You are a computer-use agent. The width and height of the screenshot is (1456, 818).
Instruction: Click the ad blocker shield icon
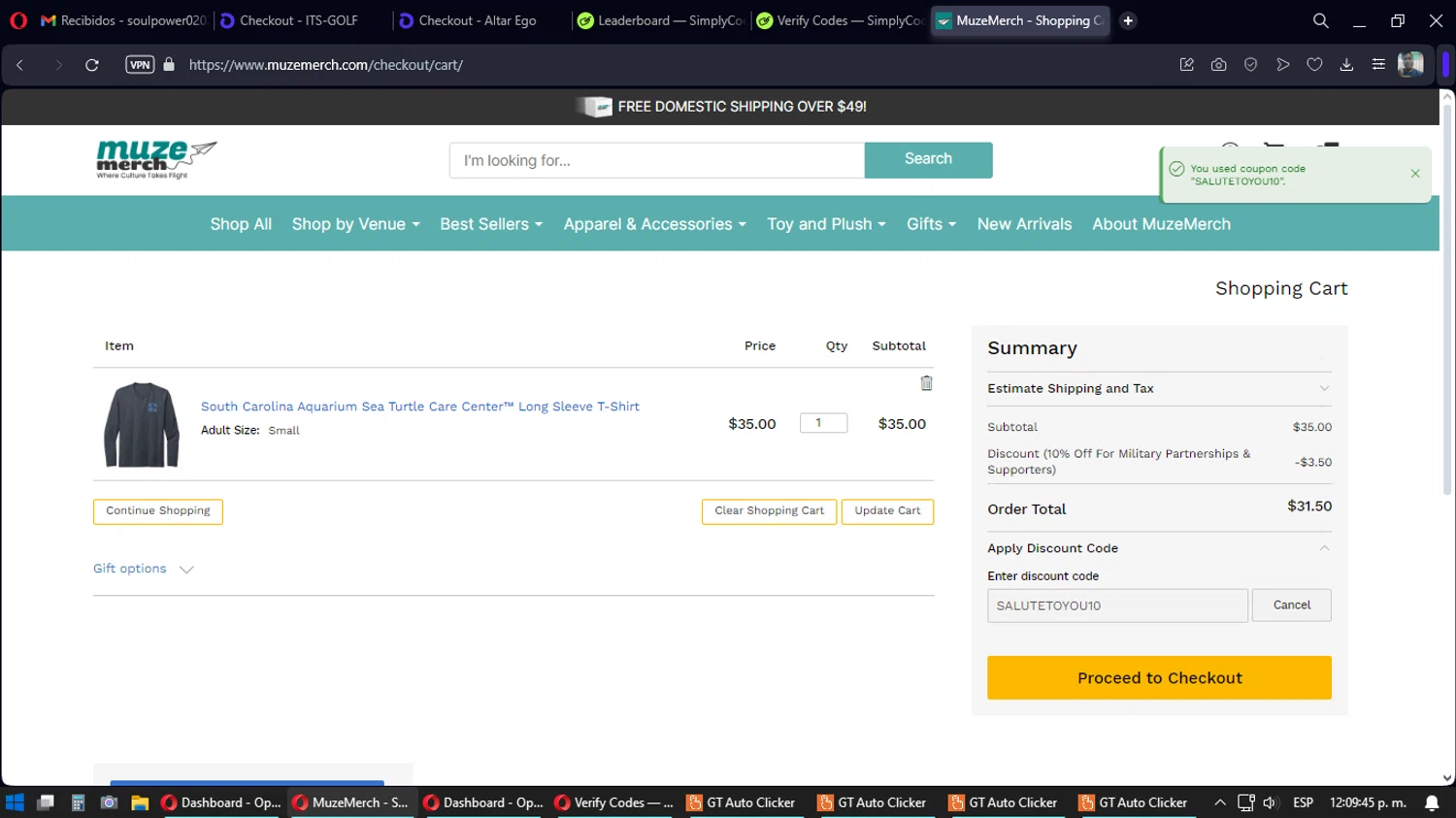click(1250, 65)
